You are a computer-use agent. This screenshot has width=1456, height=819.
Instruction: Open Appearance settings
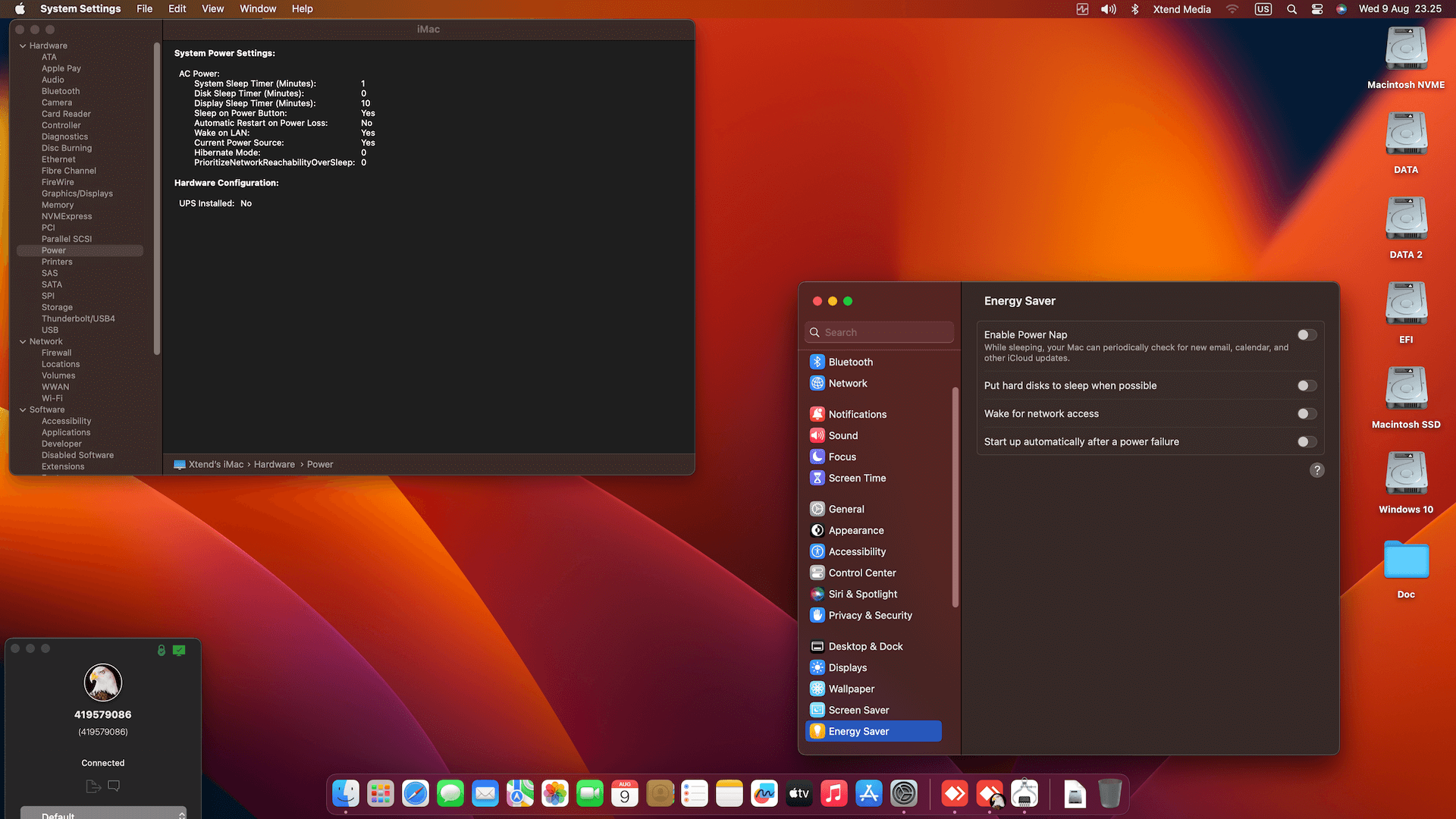874,531
